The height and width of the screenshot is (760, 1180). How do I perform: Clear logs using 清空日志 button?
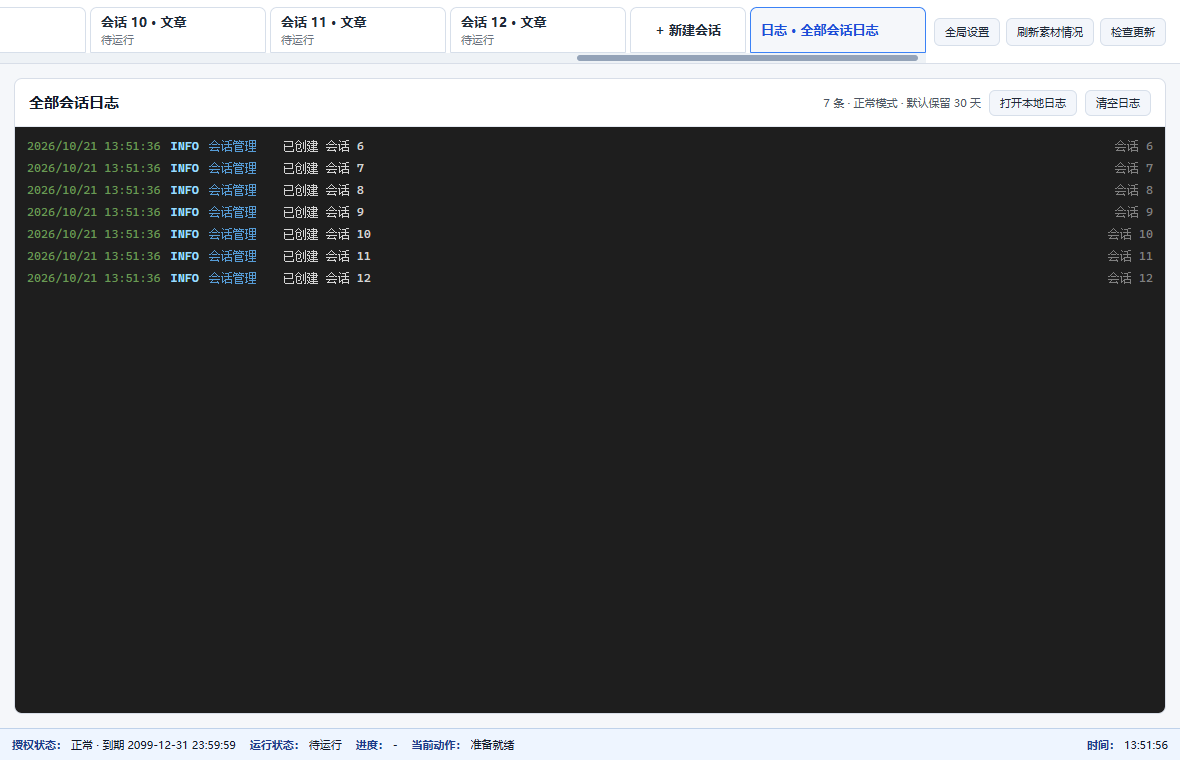click(1118, 103)
